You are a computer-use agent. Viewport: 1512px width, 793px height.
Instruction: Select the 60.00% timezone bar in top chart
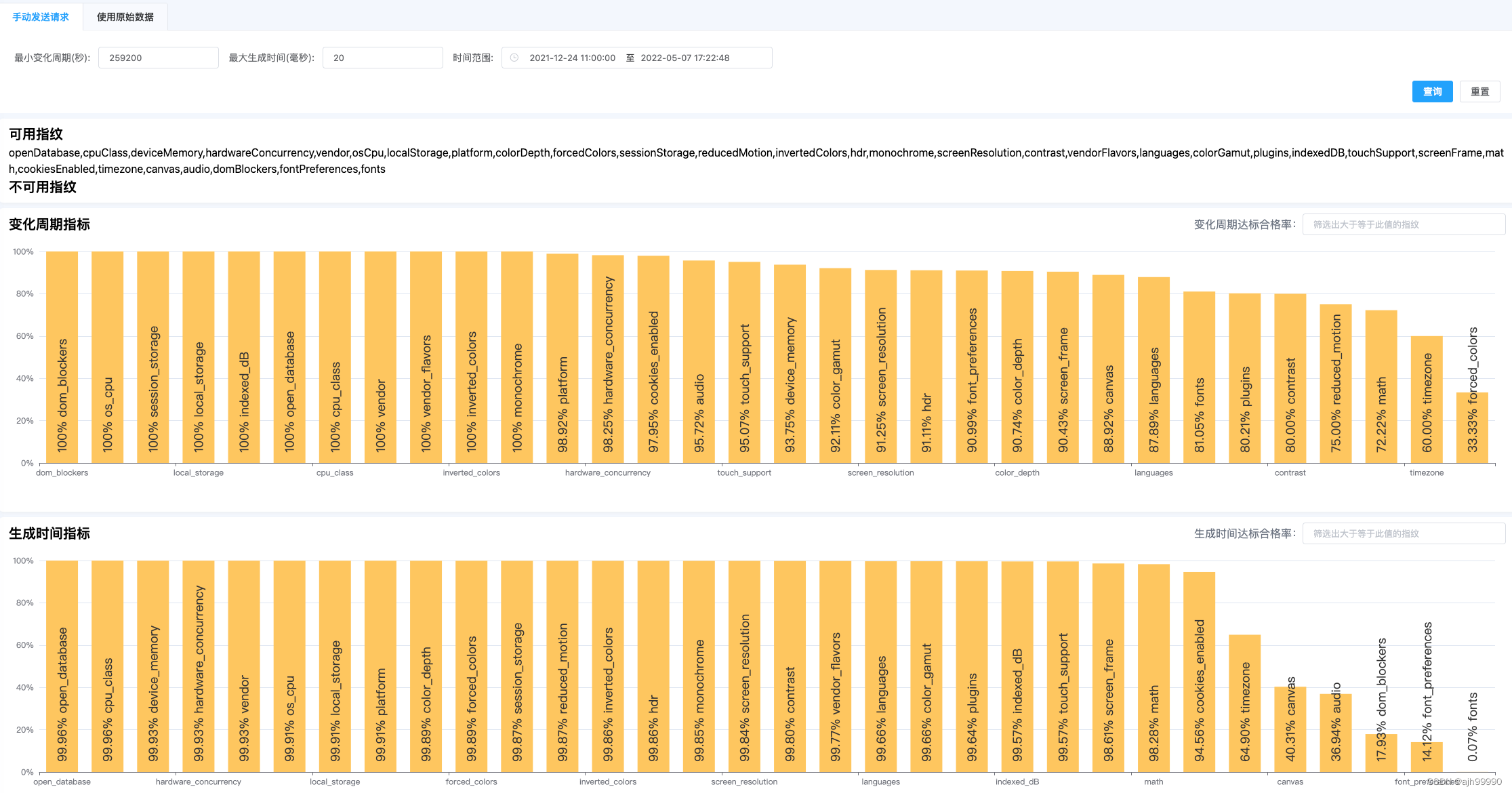(x=1427, y=400)
